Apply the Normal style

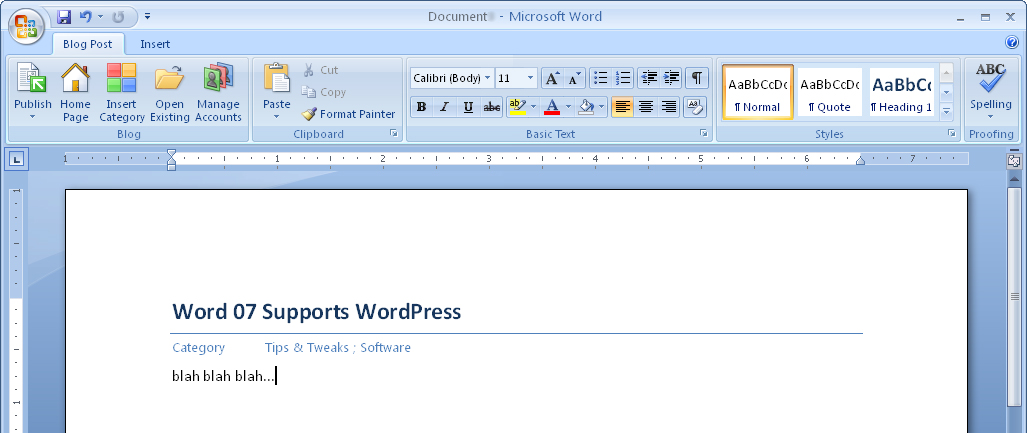point(758,92)
